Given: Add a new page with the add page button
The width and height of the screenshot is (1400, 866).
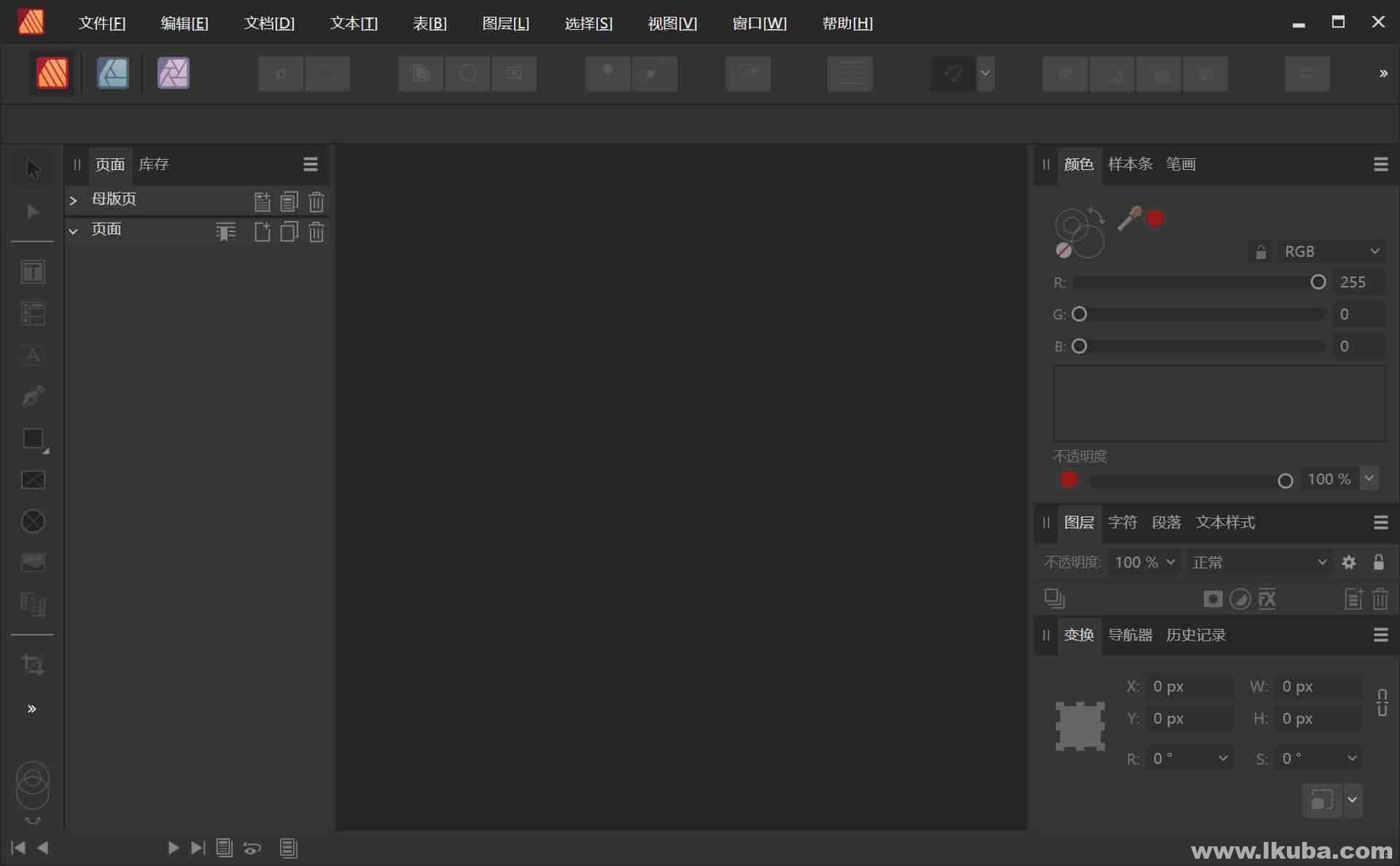Looking at the screenshot, I should (x=262, y=231).
